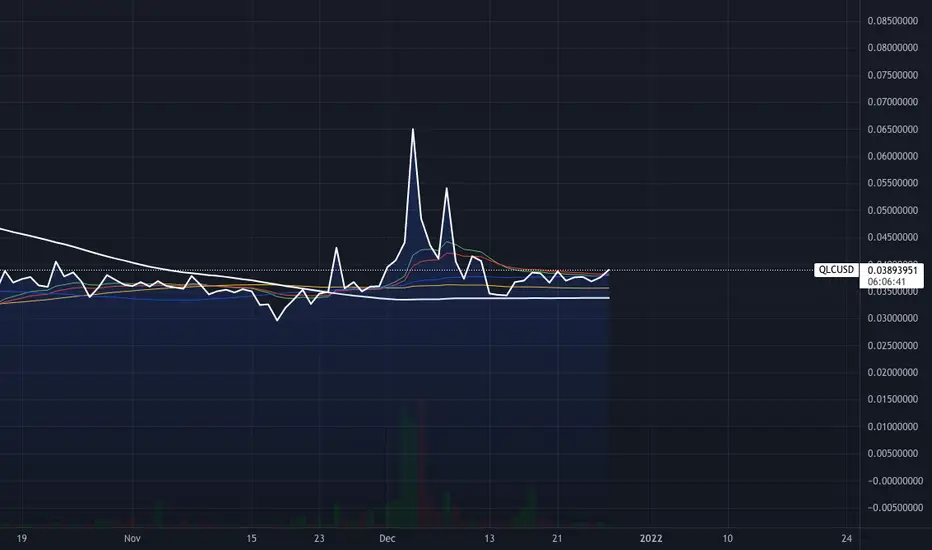Click the QLCUSD symbol label
932x550 pixels.
coord(836,270)
